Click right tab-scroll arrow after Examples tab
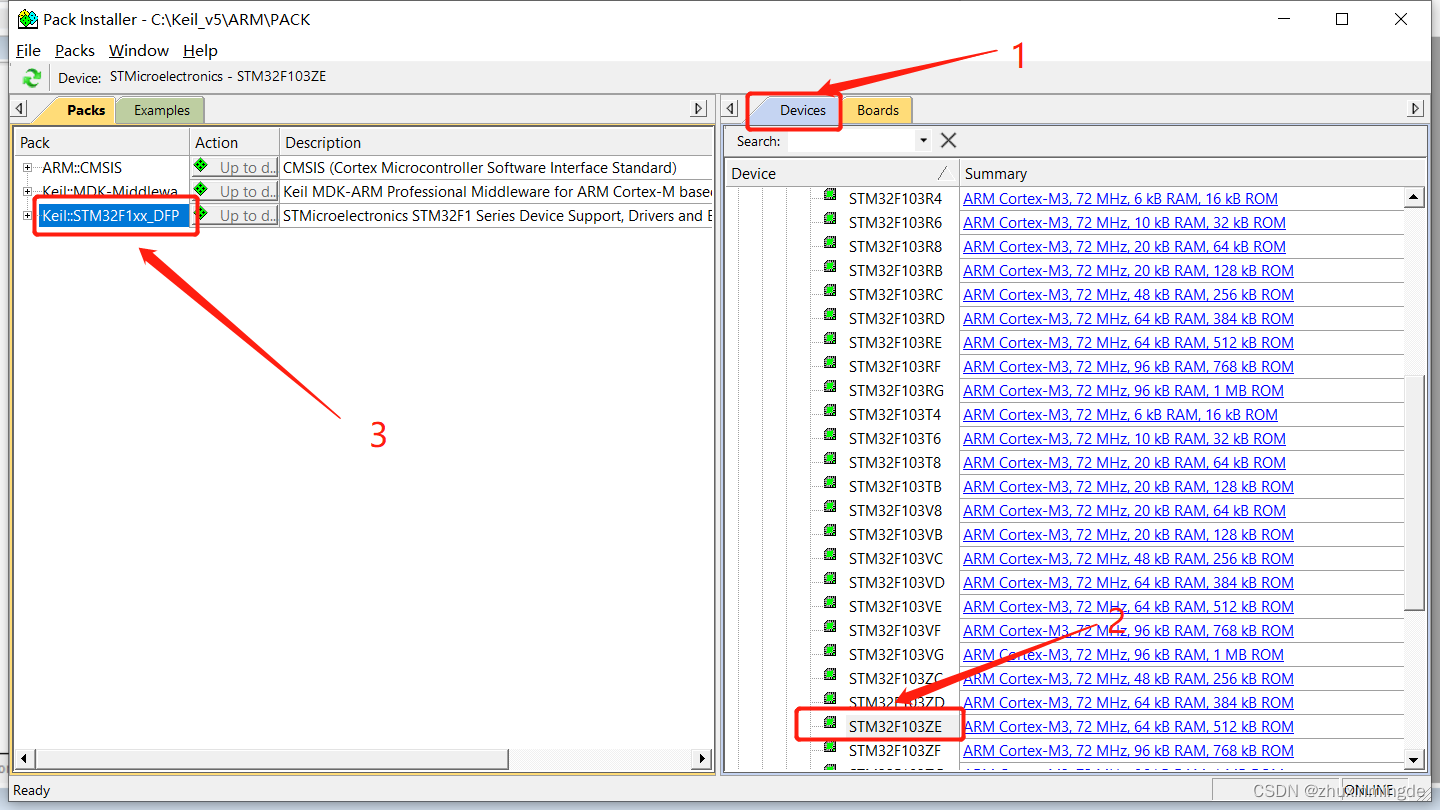 point(700,109)
